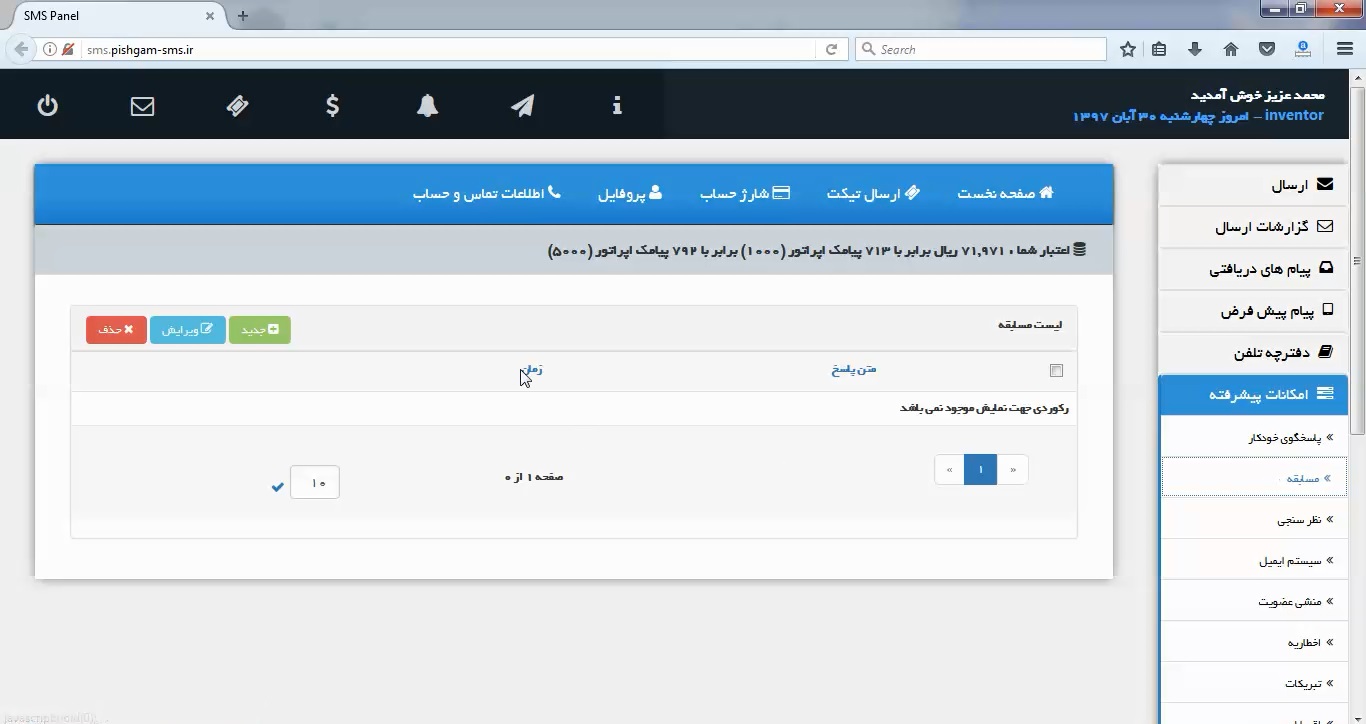Open تبریکات submenu item
This screenshot has height=724, width=1366.
[1255, 684]
